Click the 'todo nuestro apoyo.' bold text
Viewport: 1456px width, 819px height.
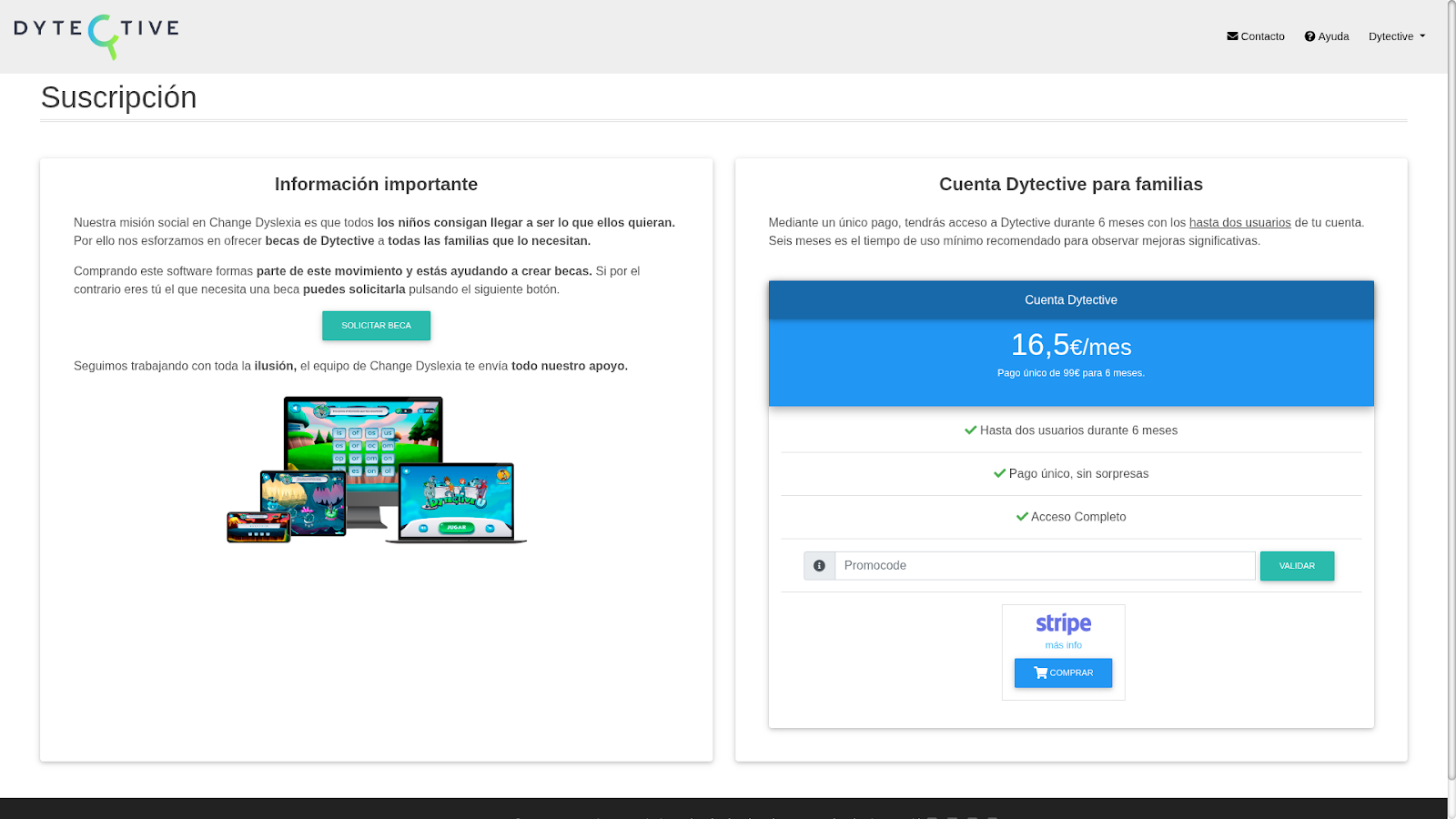point(570,366)
